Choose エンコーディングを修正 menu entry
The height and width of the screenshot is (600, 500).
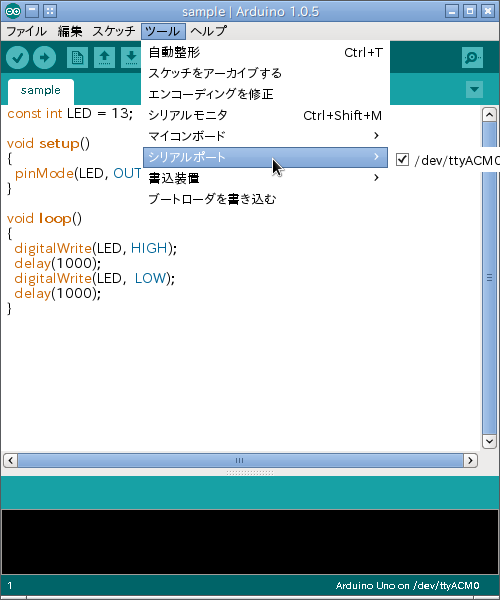pos(265,94)
